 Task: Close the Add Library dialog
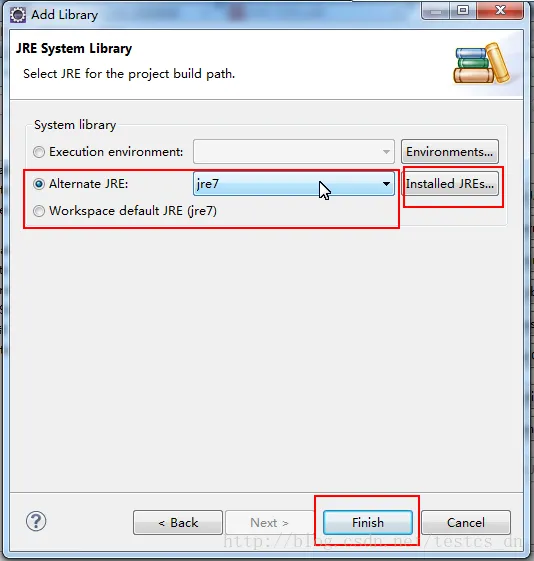coord(500,11)
